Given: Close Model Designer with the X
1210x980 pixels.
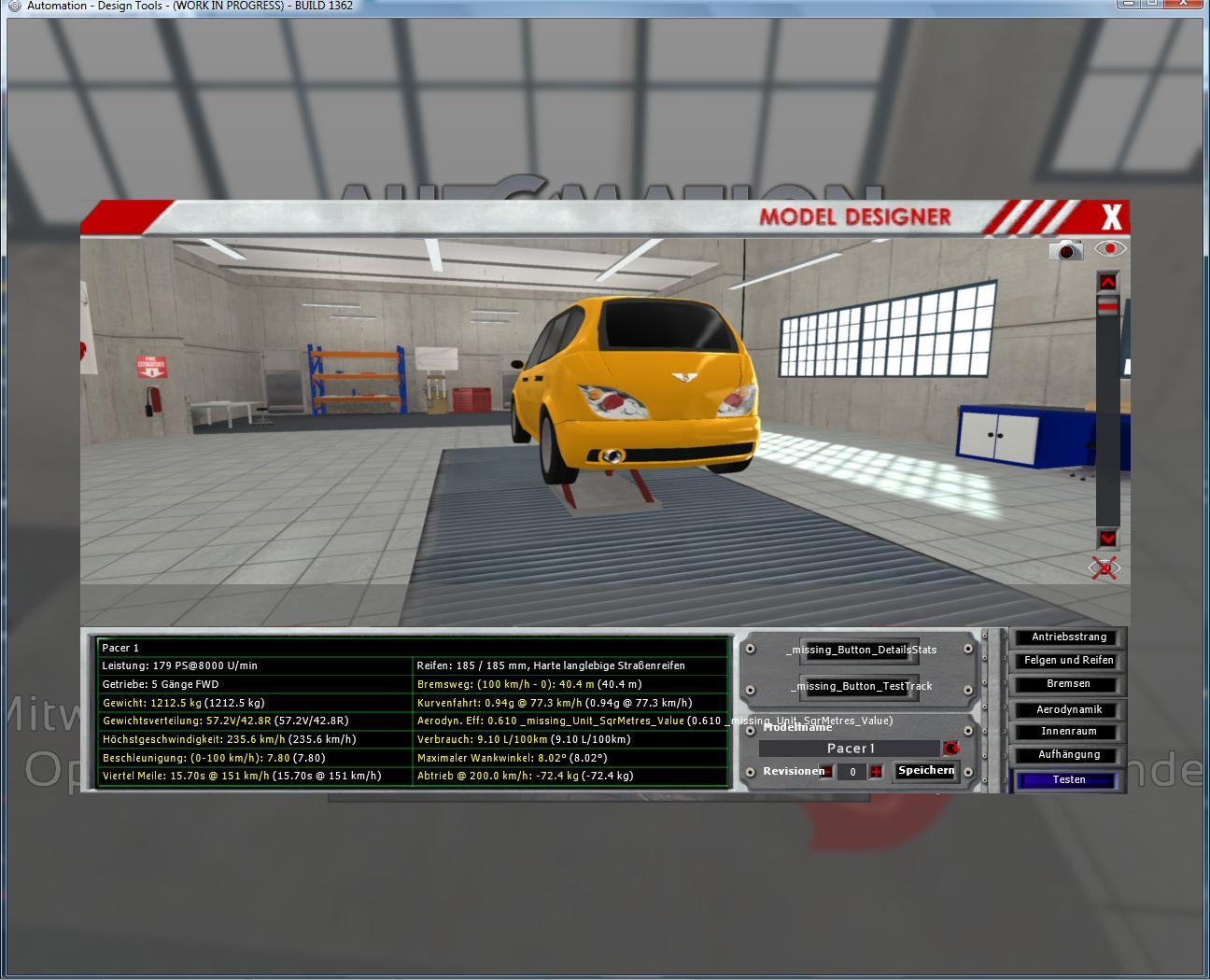Looking at the screenshot, I should 1110,217.
